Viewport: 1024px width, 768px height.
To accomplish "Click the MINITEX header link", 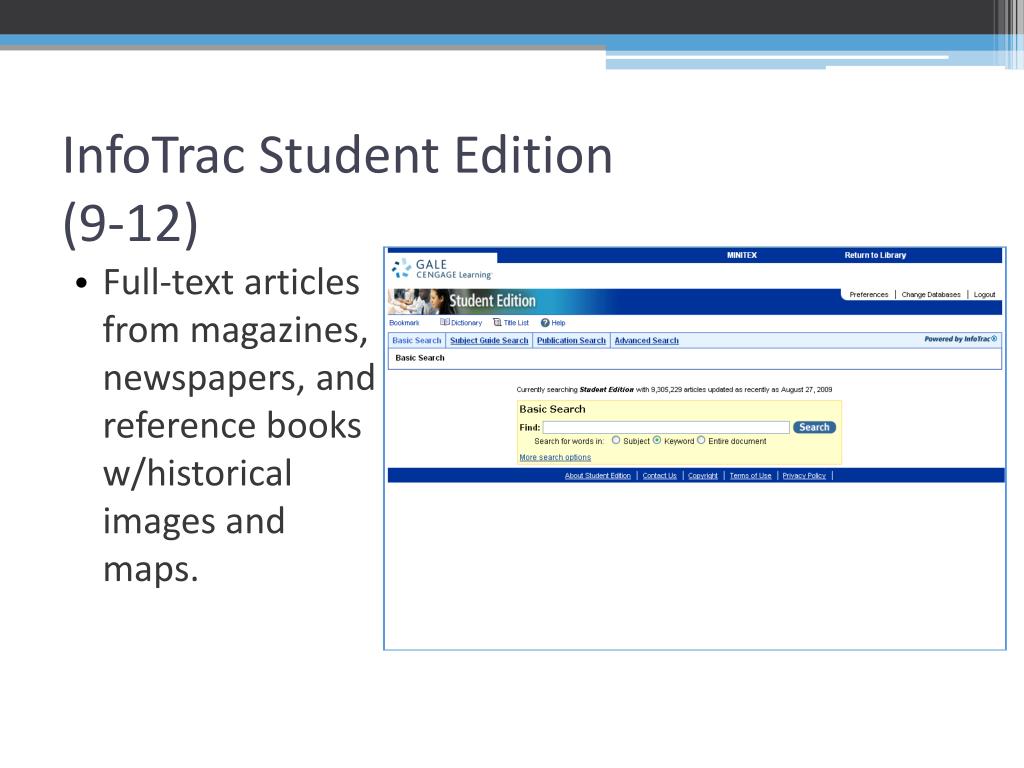I will (x=742, y=255).
